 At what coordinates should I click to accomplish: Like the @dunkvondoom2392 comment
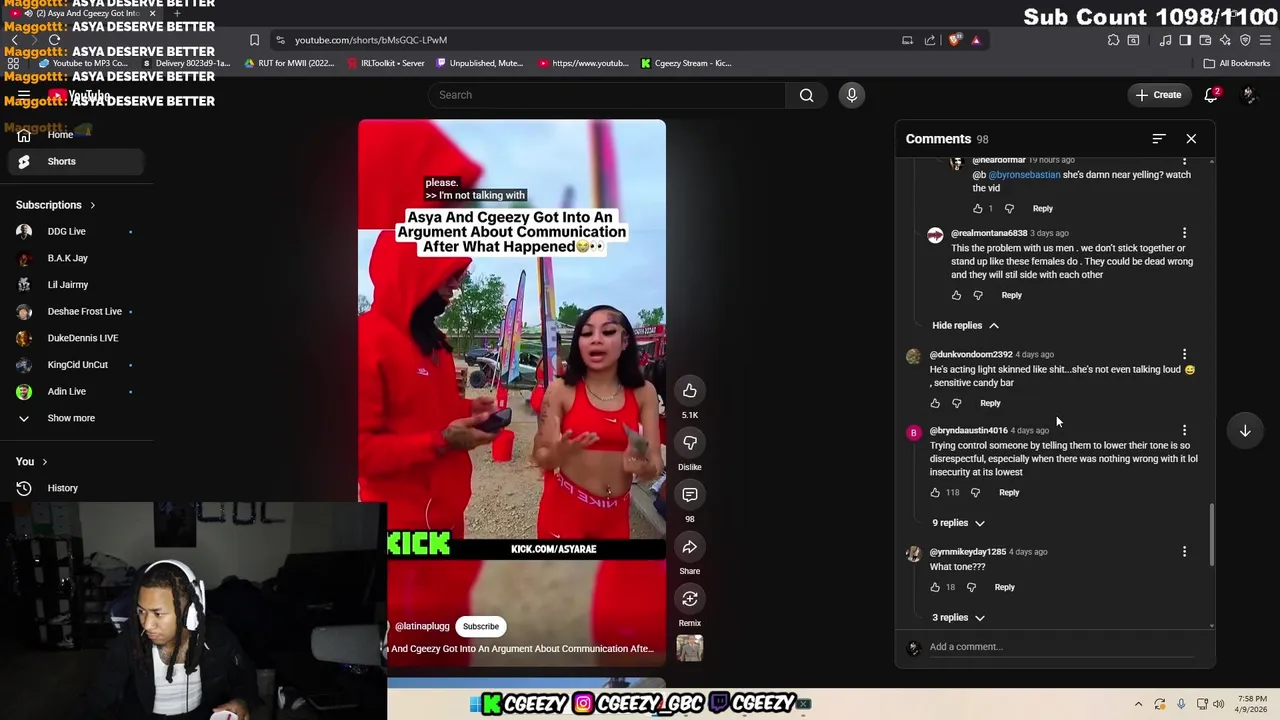[935, 403]
